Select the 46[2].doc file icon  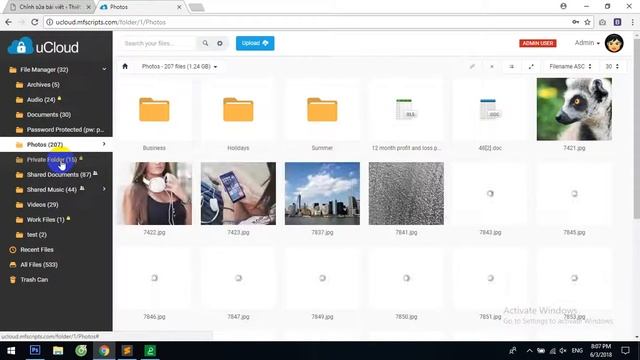(490, 109)
